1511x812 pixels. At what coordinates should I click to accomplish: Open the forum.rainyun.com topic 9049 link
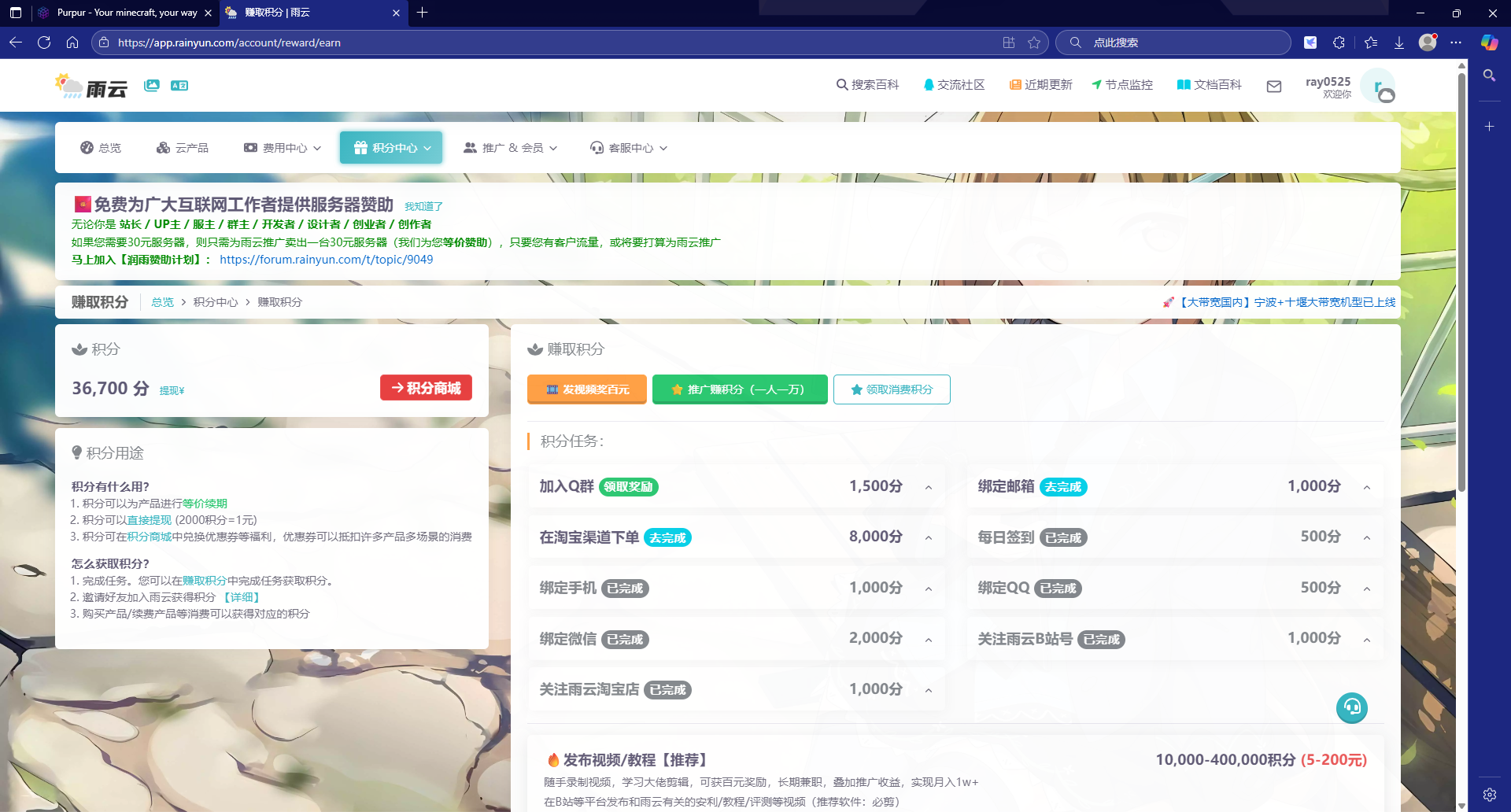click(326, 260)
